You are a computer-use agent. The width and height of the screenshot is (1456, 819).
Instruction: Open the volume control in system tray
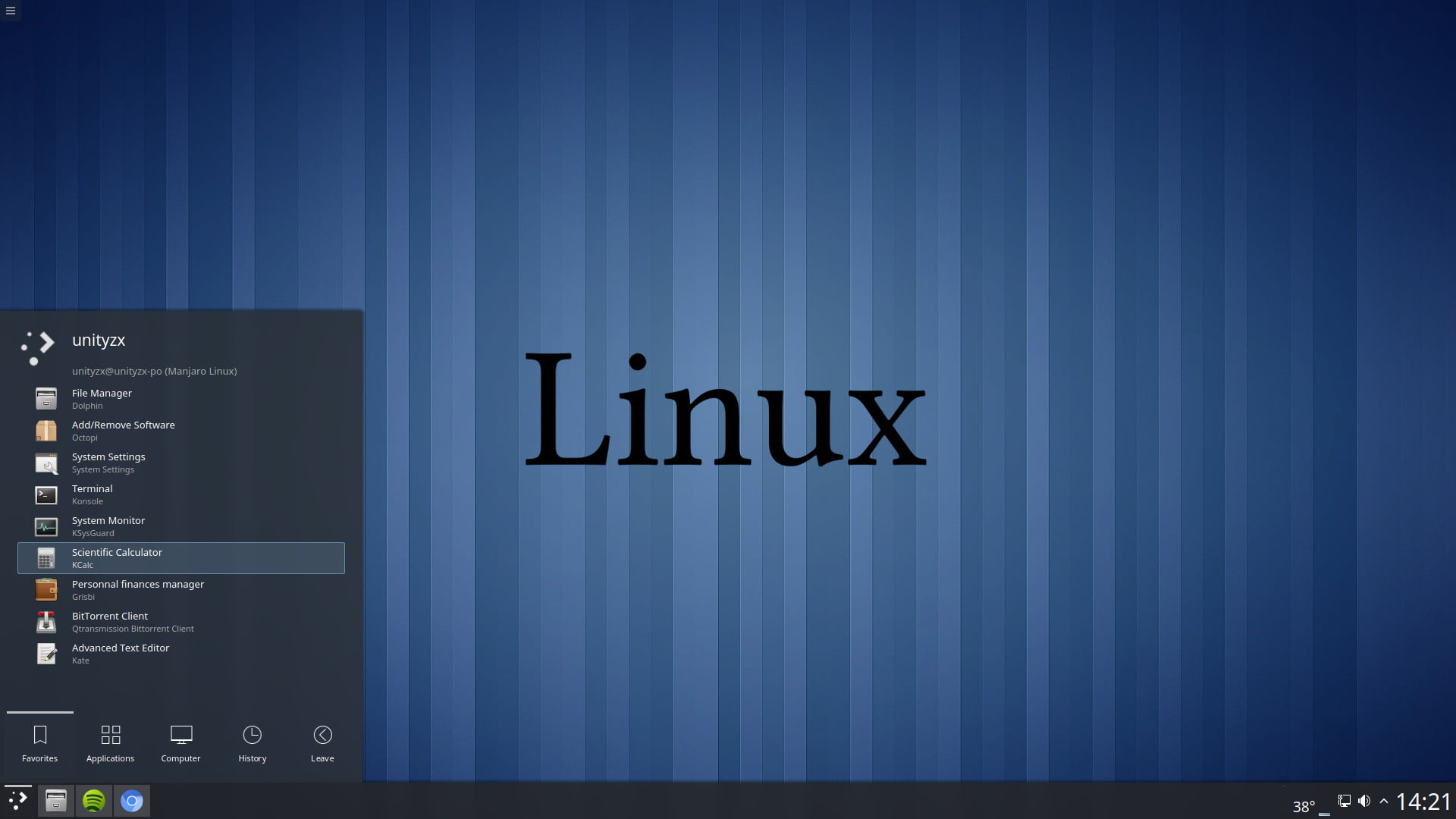coord(1364,801)
